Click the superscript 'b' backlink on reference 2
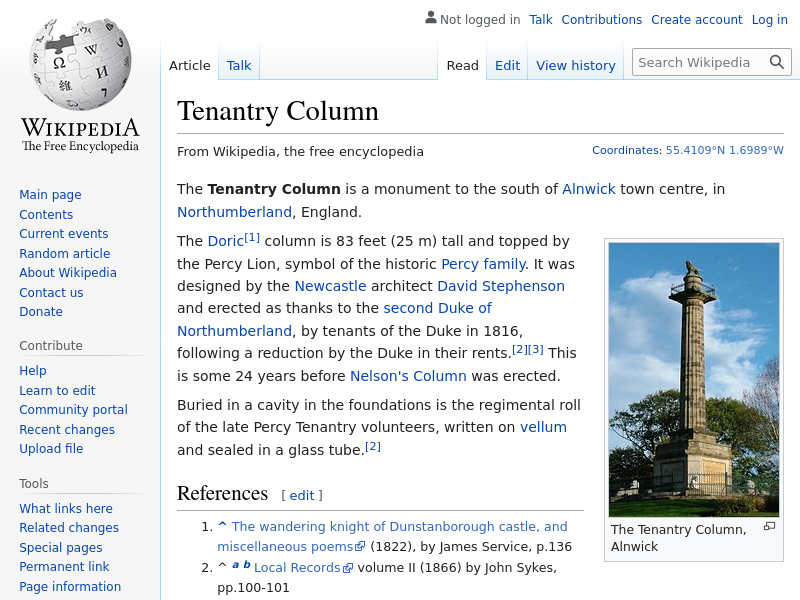Viewport: 800px width, 600px height. click(247, 565)
